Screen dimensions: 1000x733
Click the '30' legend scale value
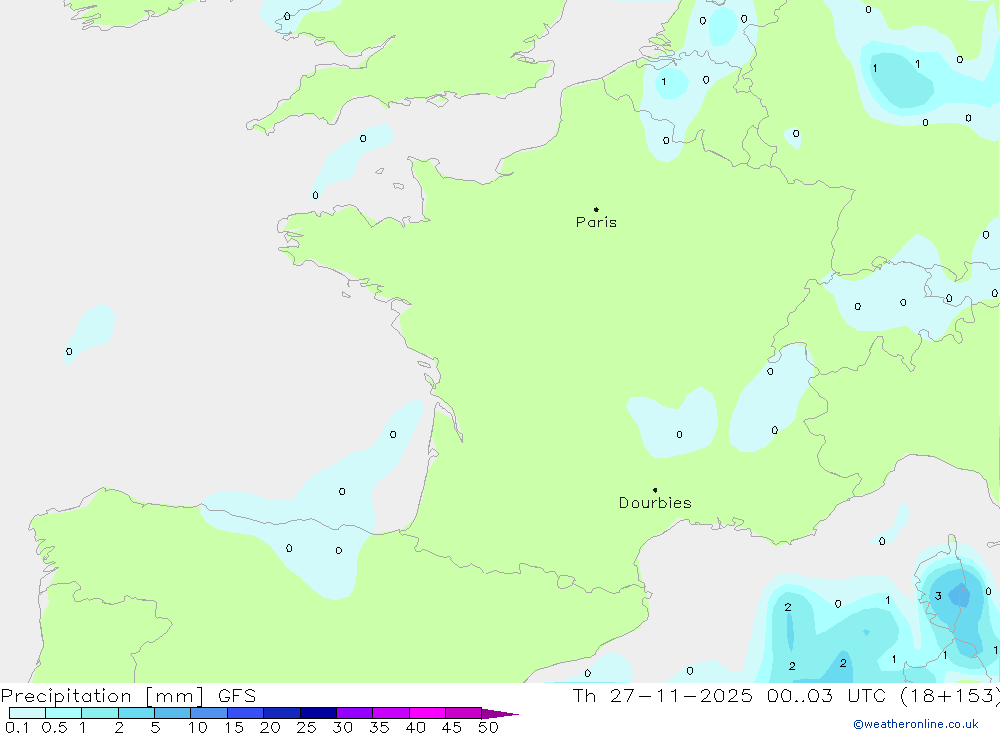[x=343, y=727]
